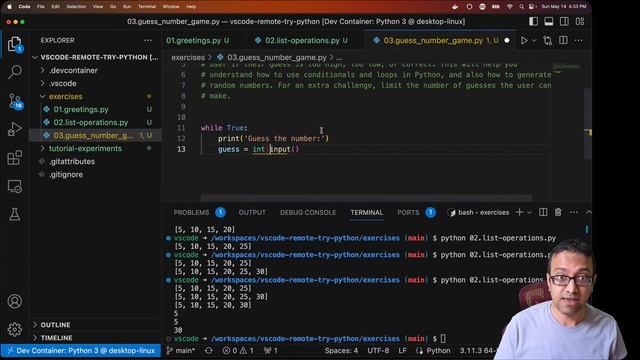The width and height of the screenshot is (640, 360).
Task: Open the PROBLEMS panel tab
Action: [191, 213]
